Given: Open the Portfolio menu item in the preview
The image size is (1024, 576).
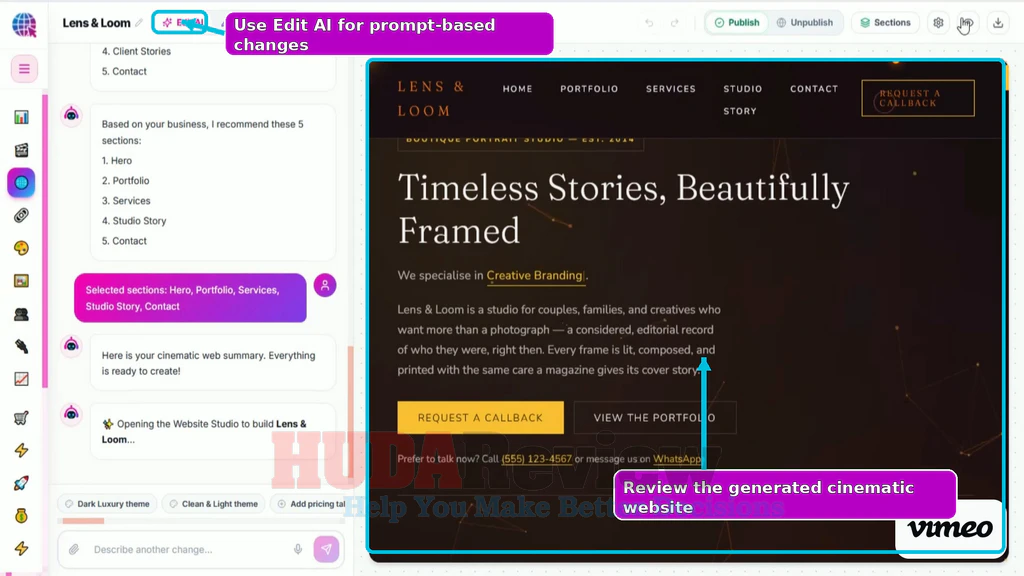Looking at the screenshot, I should [x=589, y=89].
